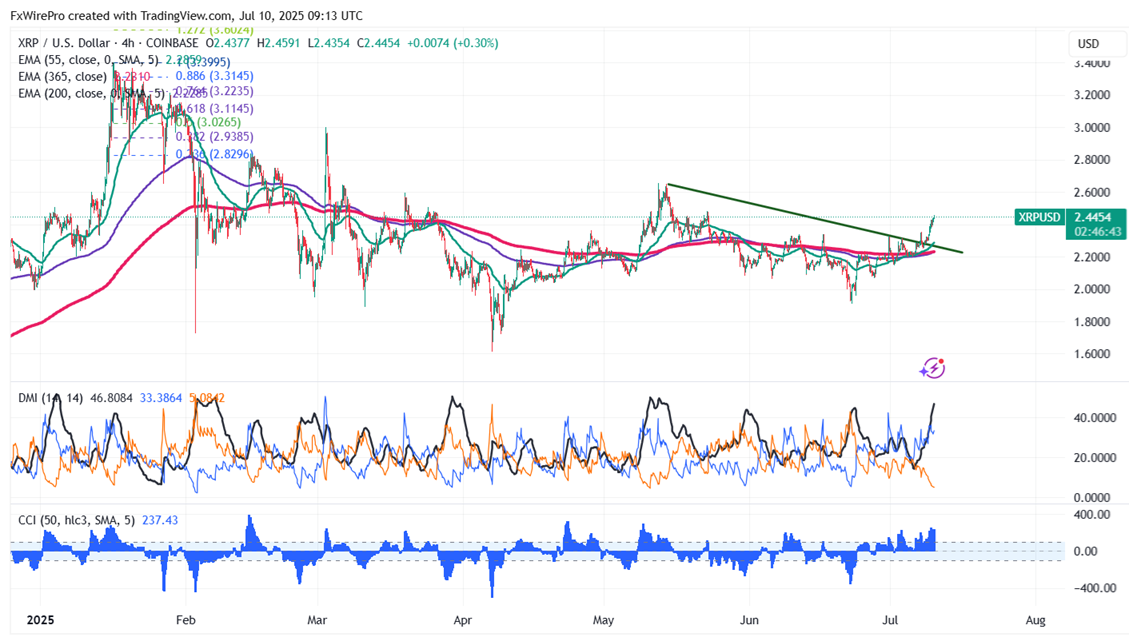Click the XRPUSD symbol price tag
1129x638 pixels.
1039,217
